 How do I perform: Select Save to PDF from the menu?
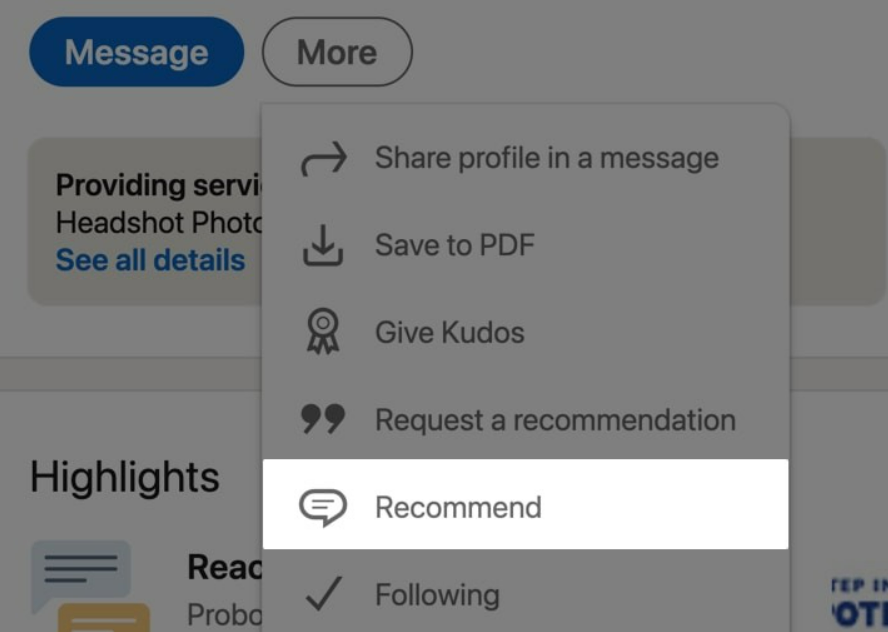(x=455, y=243)
